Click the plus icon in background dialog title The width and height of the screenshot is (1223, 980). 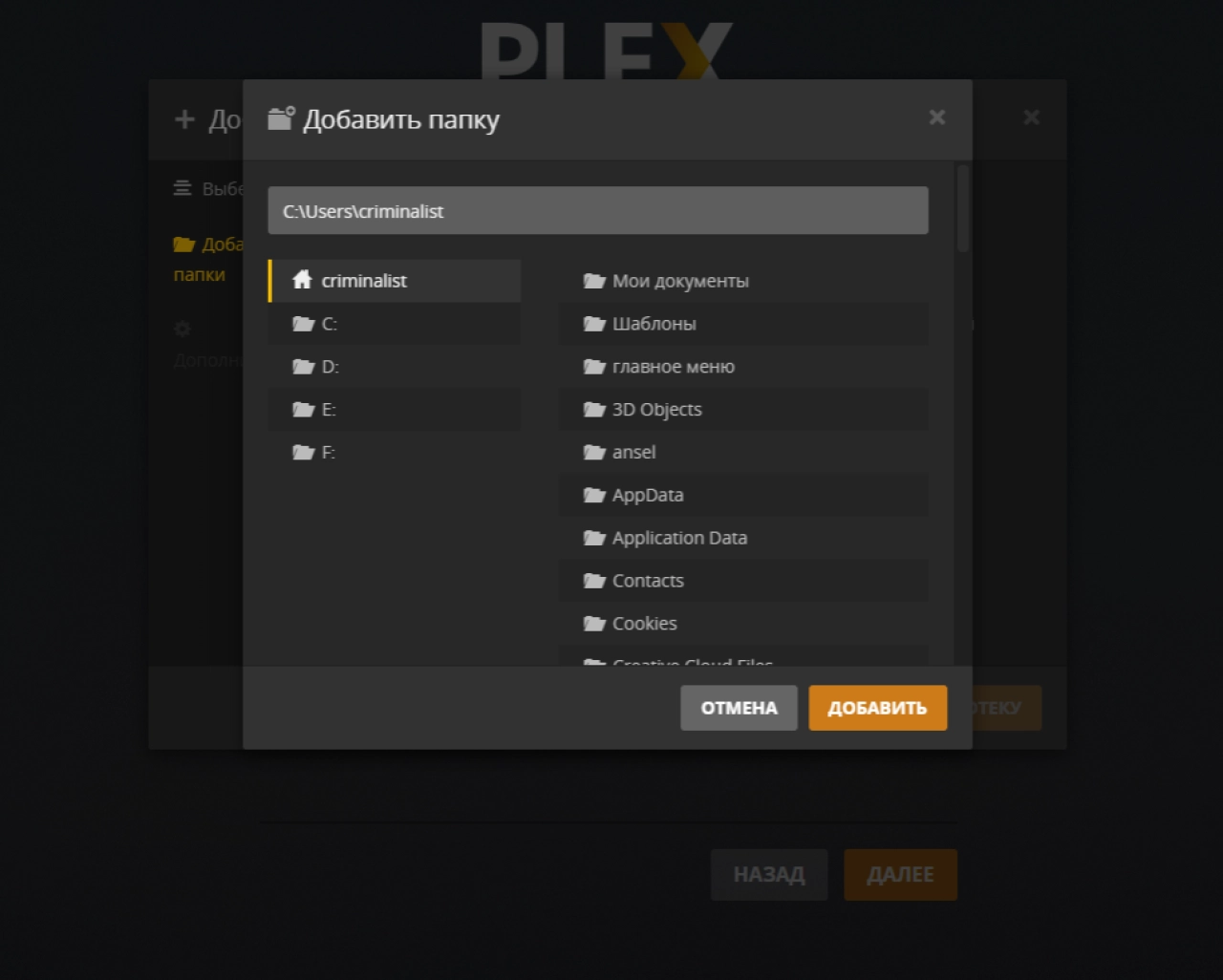point(184,119)
